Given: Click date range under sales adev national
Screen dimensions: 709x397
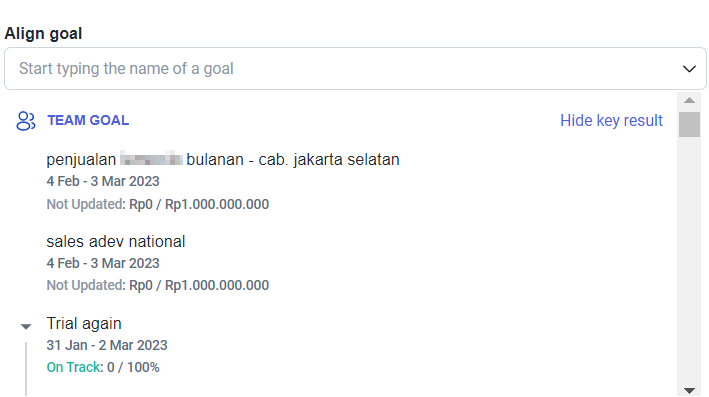Looking at the screenshot, I should (x=103, y=263).
